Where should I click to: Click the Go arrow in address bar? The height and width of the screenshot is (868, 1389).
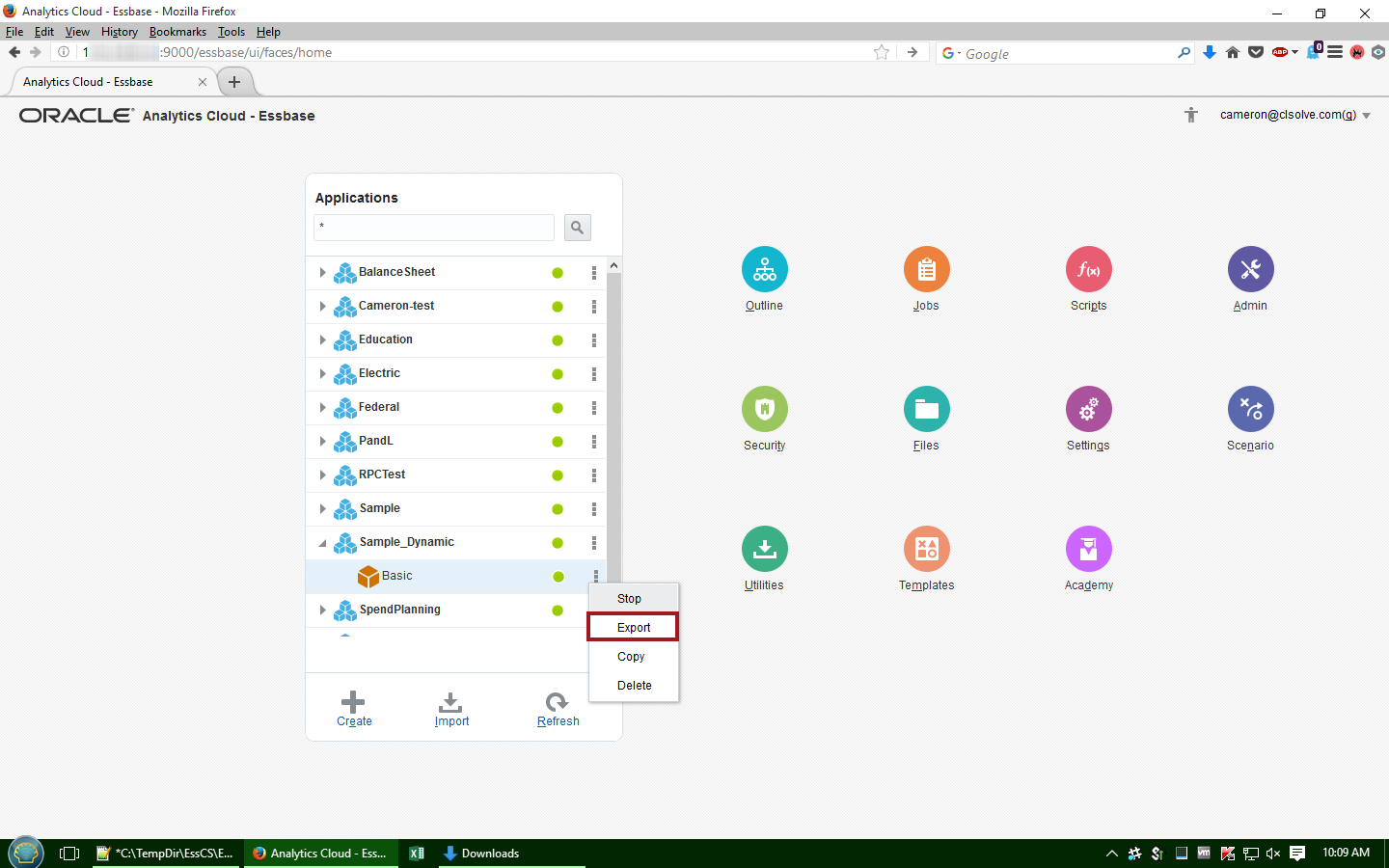click(x=912, y=52)
